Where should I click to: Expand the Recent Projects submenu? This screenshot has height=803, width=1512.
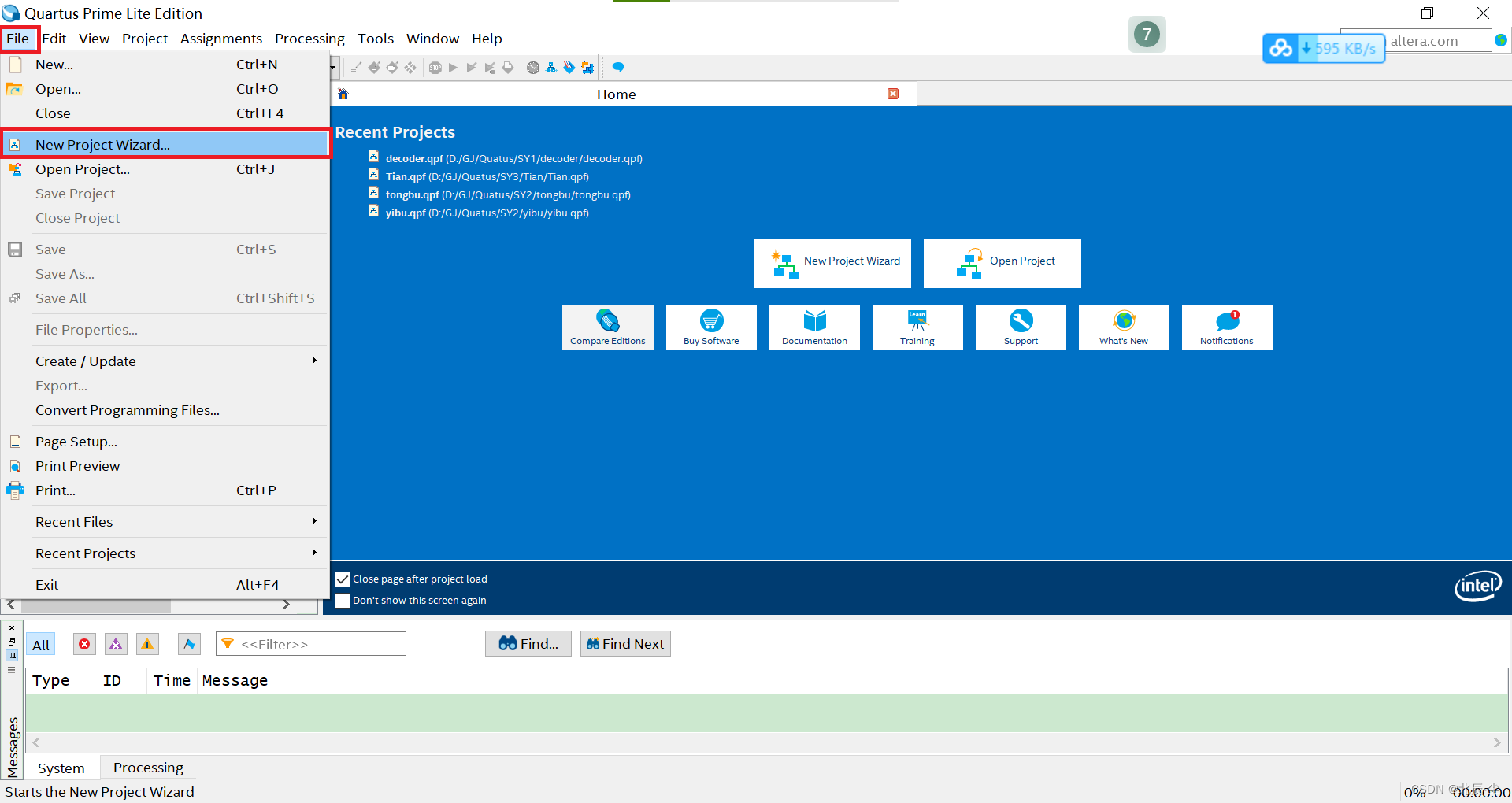click(x=165, y=553)
